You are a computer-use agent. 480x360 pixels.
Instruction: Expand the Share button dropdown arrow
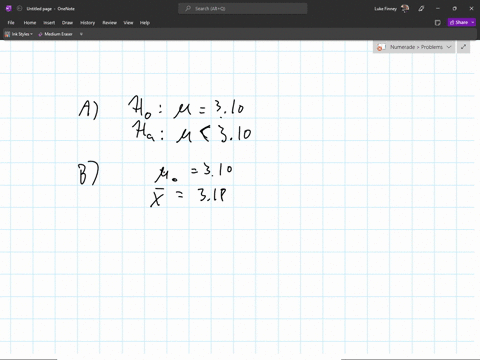coord(473,22)
